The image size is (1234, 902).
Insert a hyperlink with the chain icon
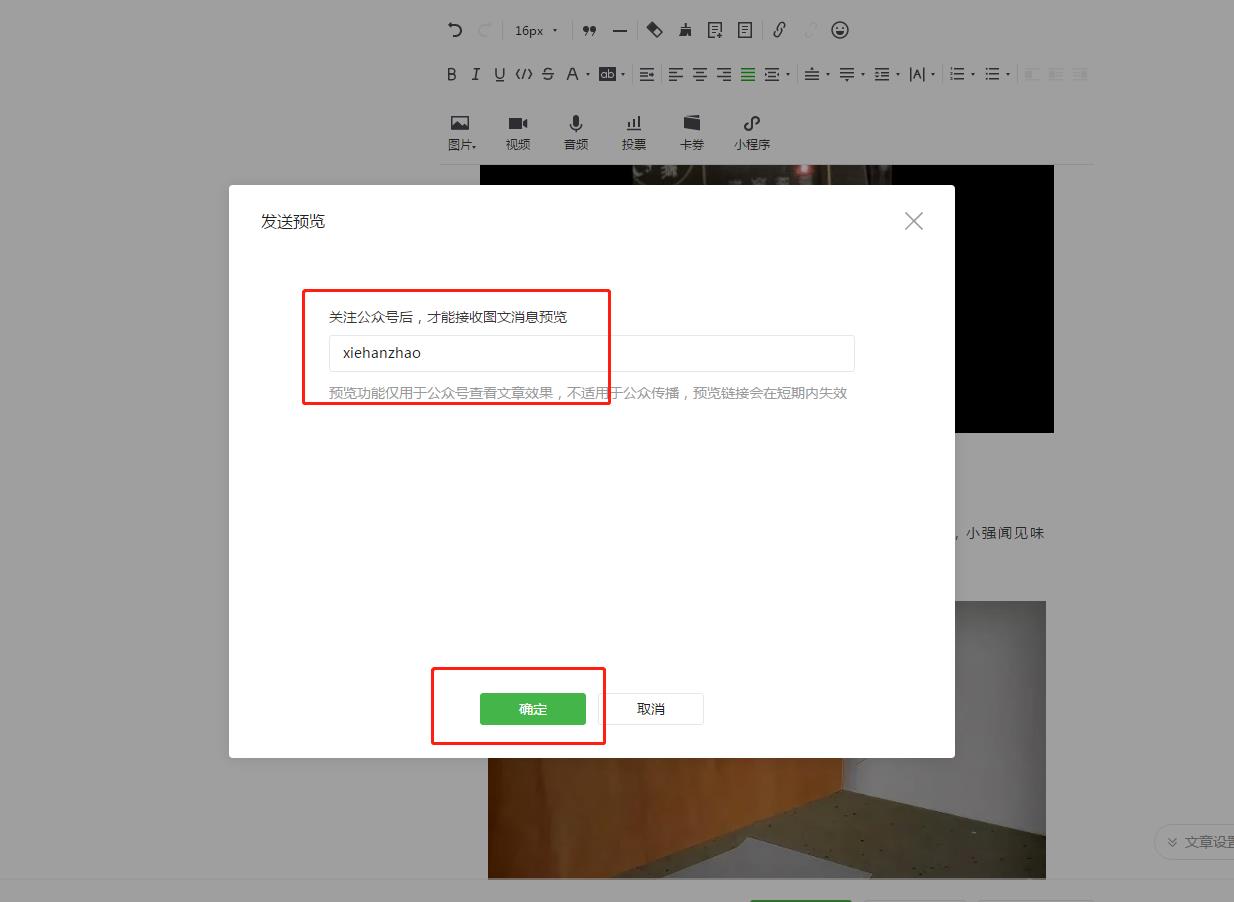point(779,30)
